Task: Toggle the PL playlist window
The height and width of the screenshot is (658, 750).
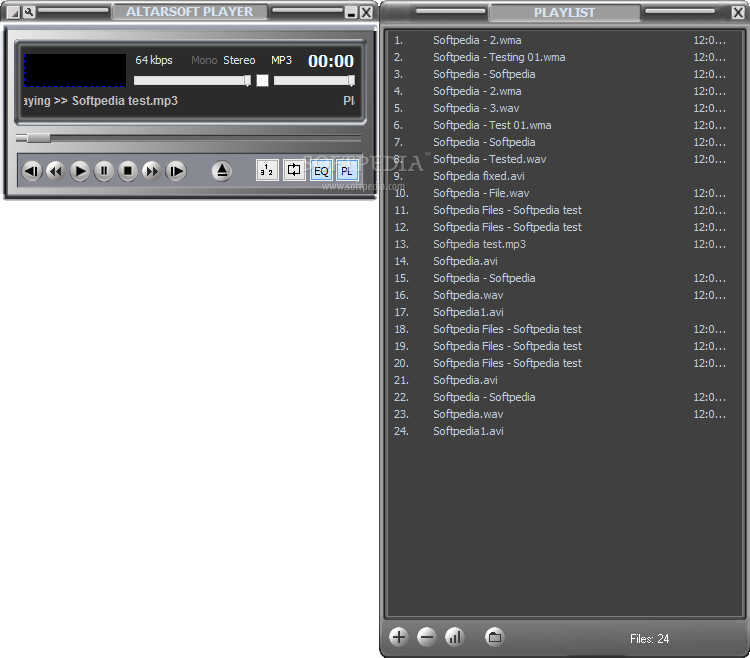Action: point(347,171)
